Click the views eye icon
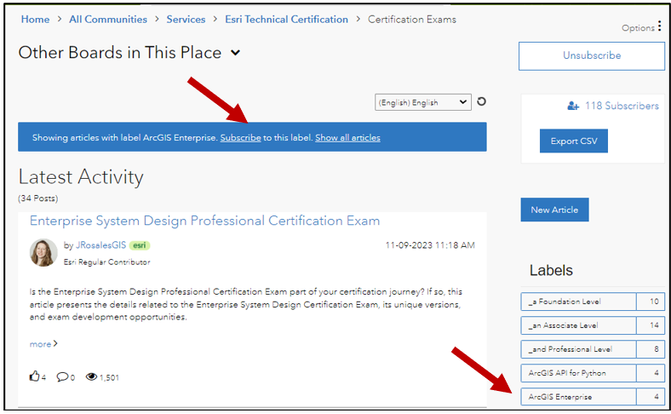The width and height of the screenshot is (671, 414). coord(91,377)
